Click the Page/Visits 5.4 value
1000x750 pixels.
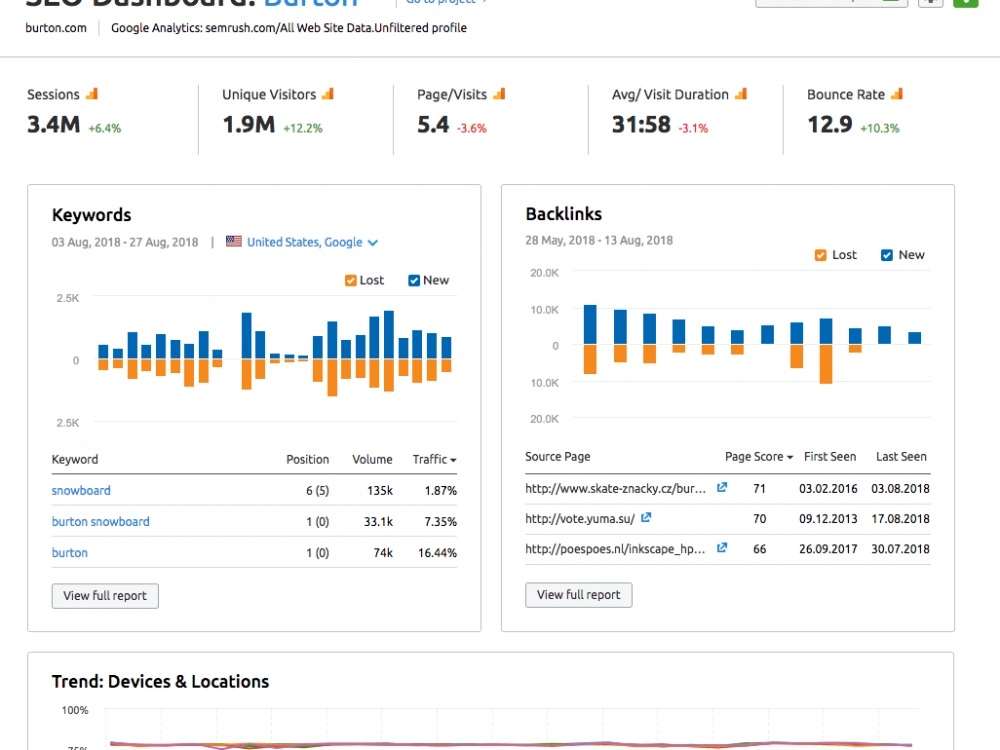[x=433, y=124]
